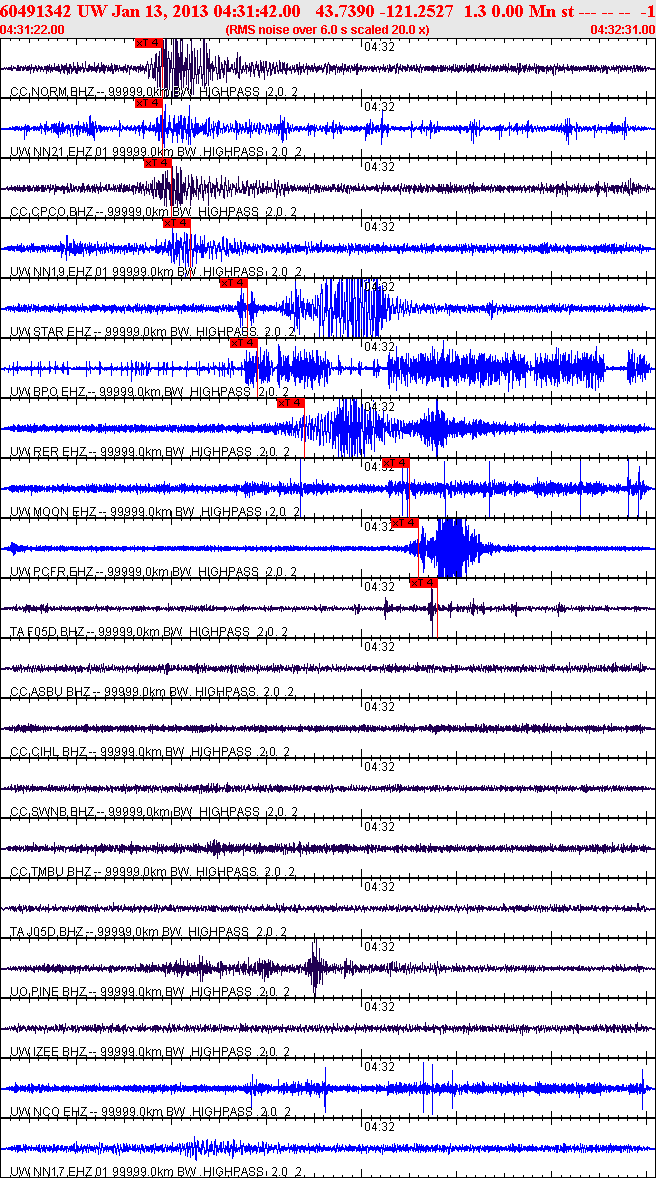656x1178 pixels.
Task: Click the UW MOON EHZ station label
Action: click(155, 512)
